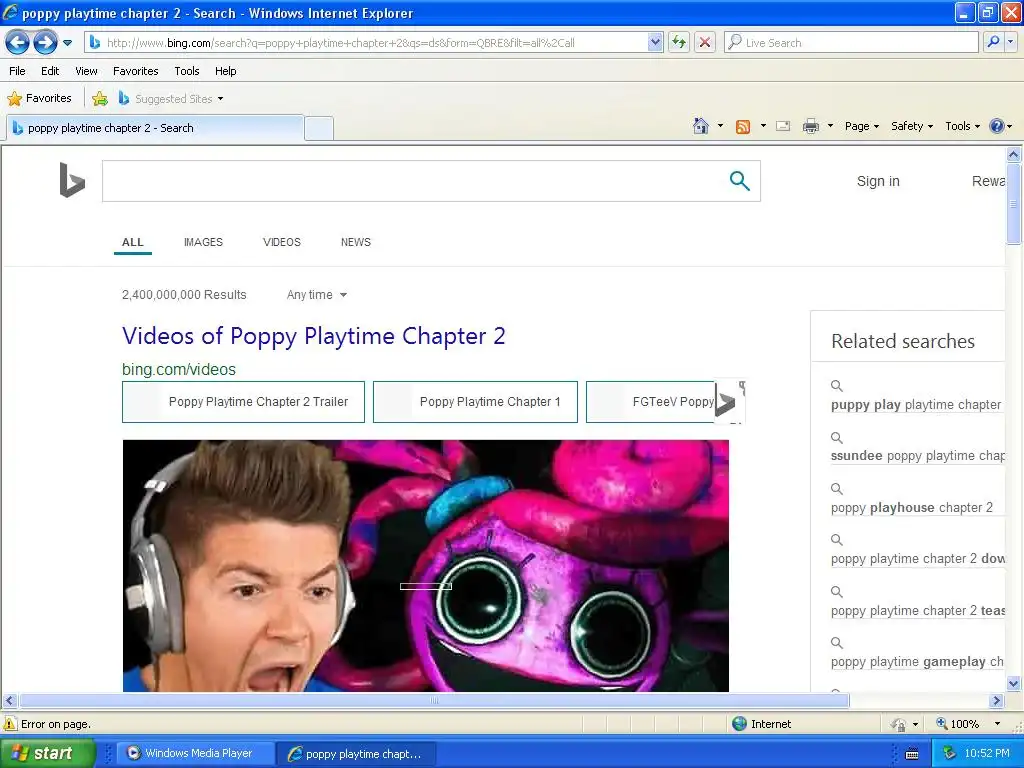
Task: Expand the address bar URL history dropdown
Action: (655, 43)
